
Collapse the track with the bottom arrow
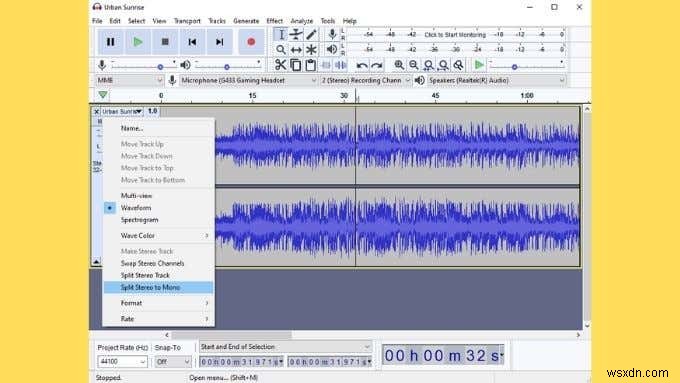(x=96, y=262)
